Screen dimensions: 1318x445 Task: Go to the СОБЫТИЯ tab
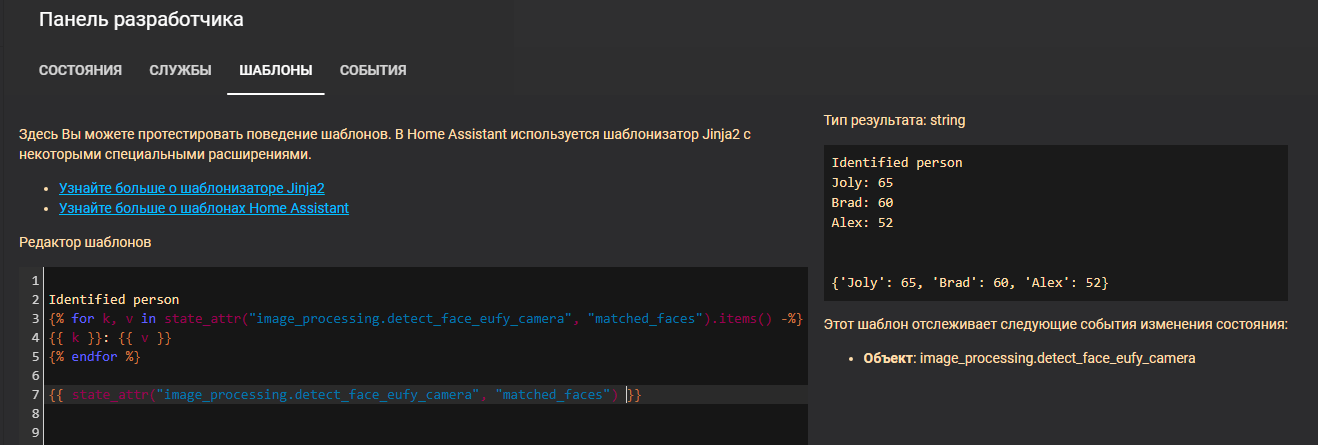click(372, 70)
